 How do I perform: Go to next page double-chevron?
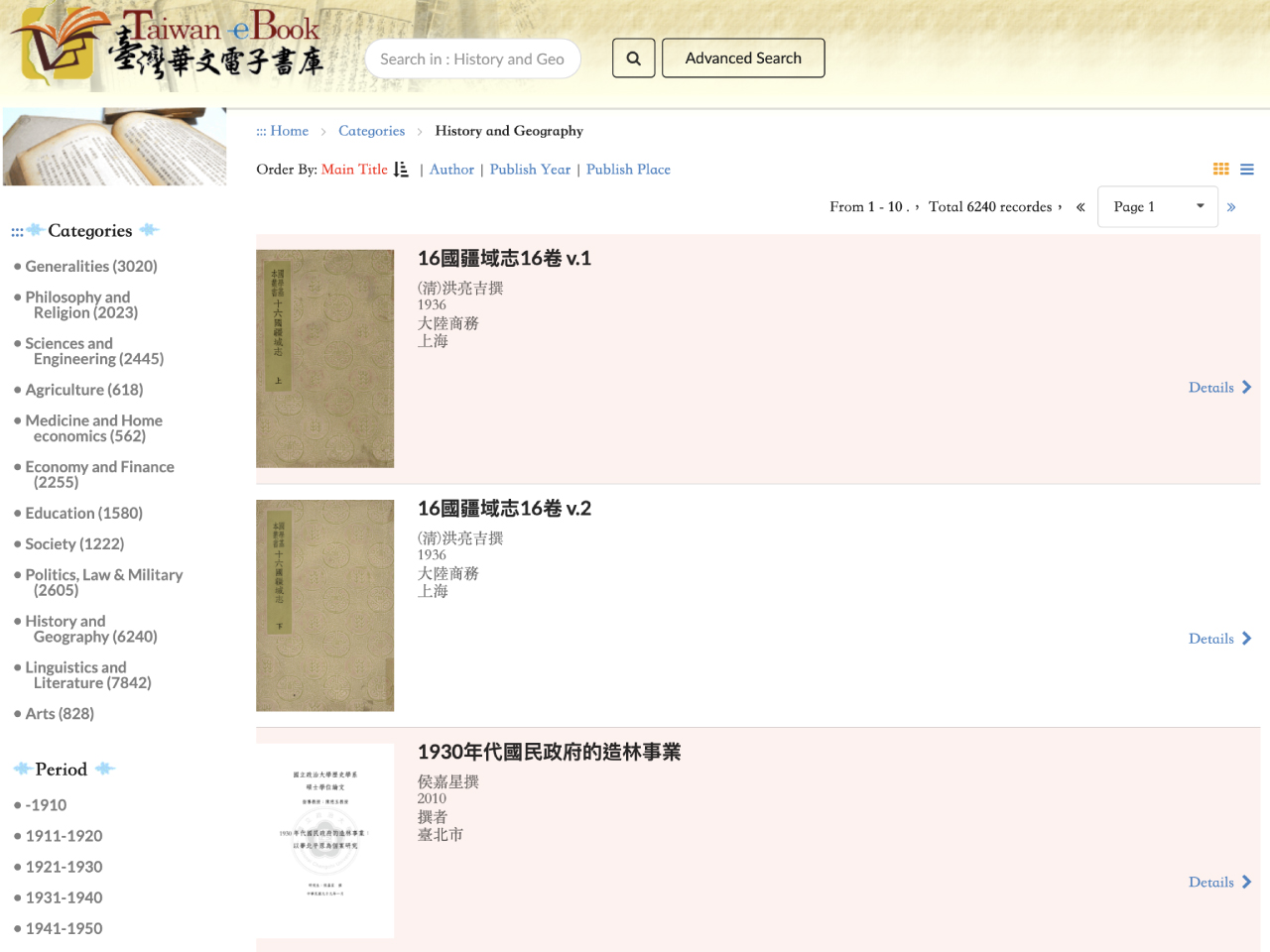point(1231,207)
